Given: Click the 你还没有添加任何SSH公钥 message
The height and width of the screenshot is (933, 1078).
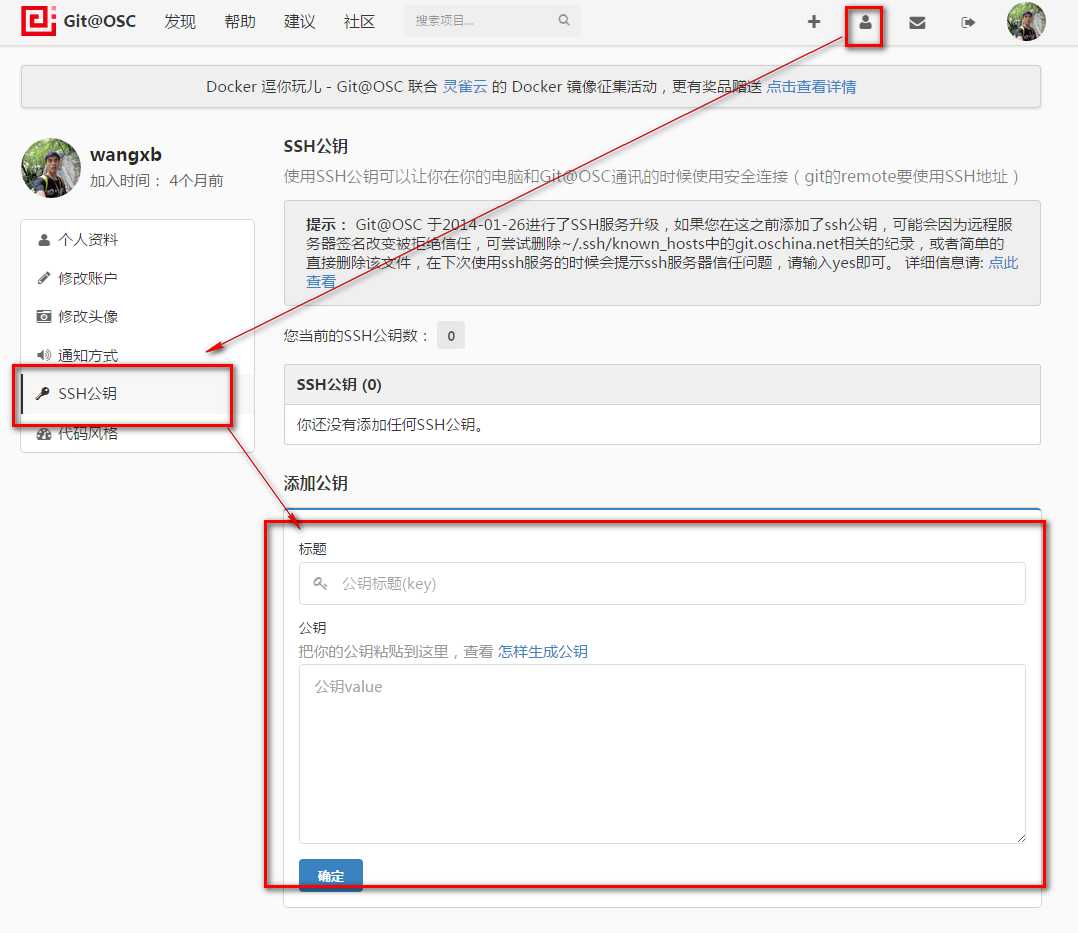Looking at the screenshot, I should tap(392, 425).
